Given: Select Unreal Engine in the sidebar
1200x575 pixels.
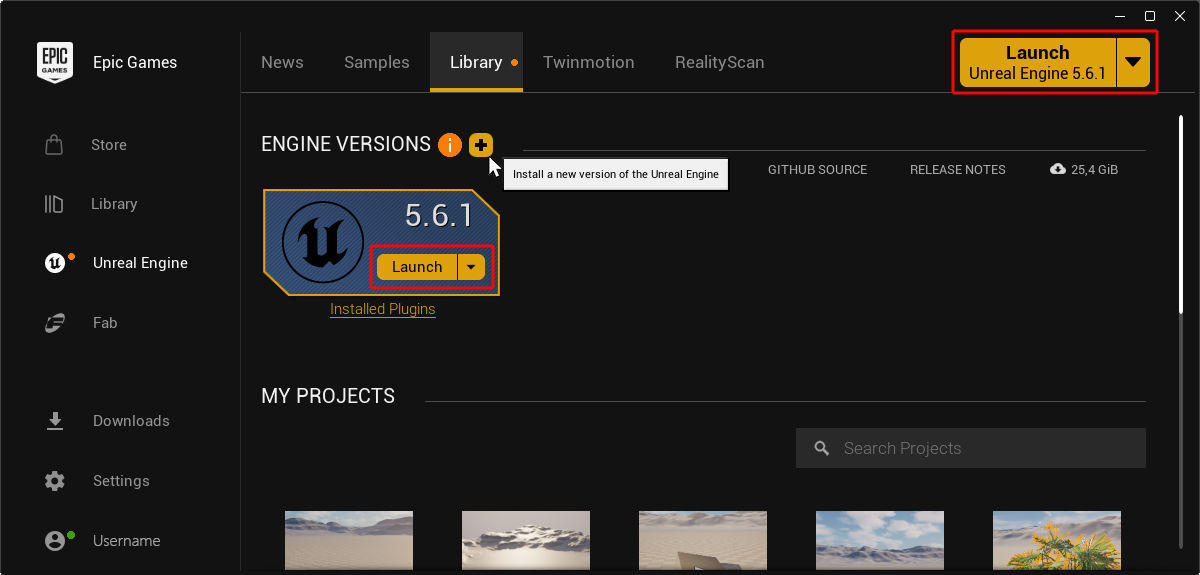Looking at the screenshot, I should pos(139,263).
